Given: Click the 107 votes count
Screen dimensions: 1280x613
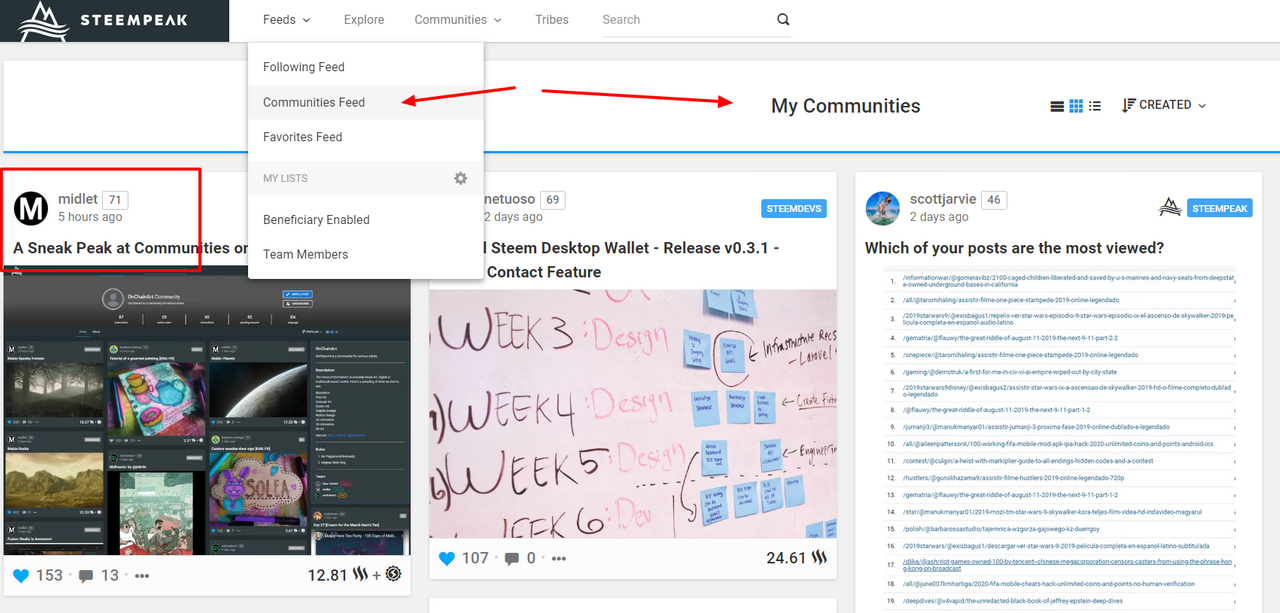Looking at the screenshot, I should click(x=475, y=558).
